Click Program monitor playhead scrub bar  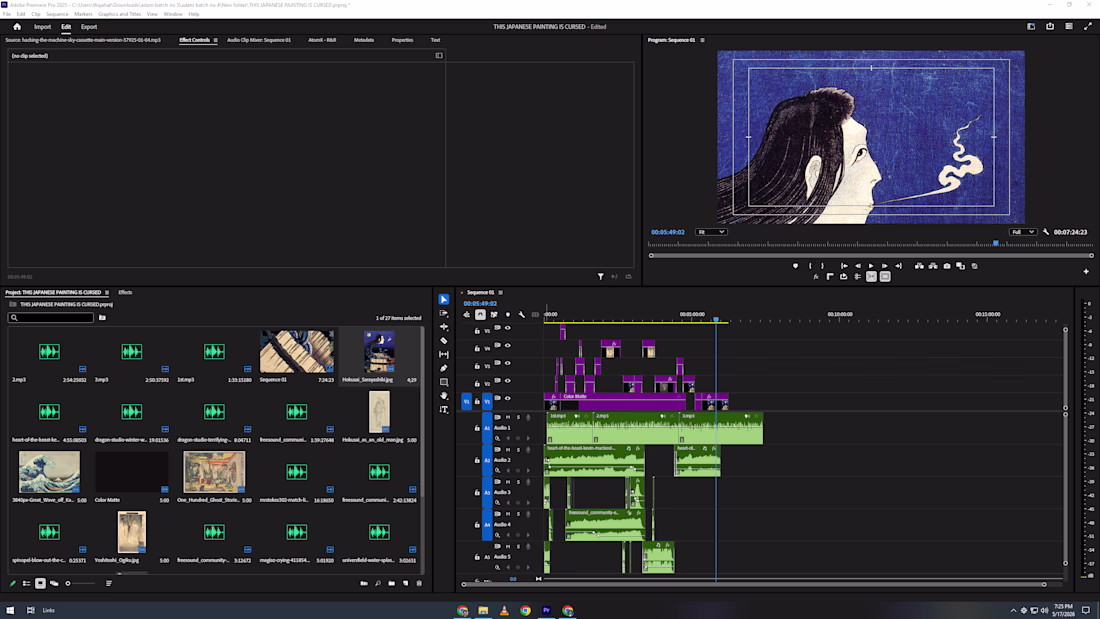coord(871,244)
